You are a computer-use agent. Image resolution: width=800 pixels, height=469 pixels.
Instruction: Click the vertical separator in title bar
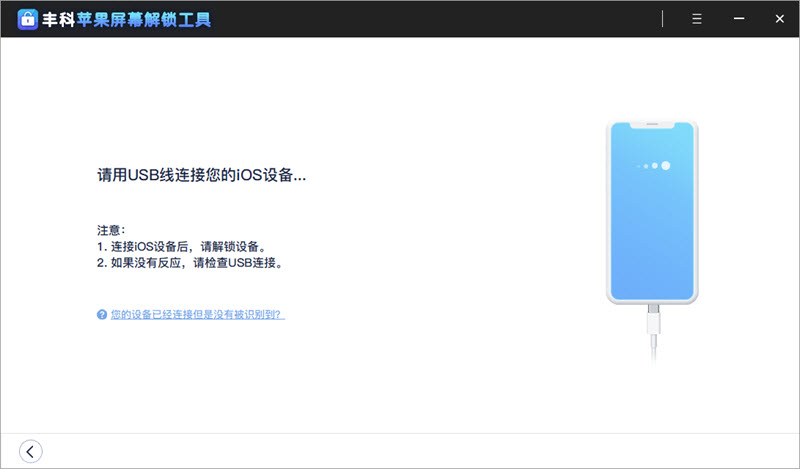[663, 20]
